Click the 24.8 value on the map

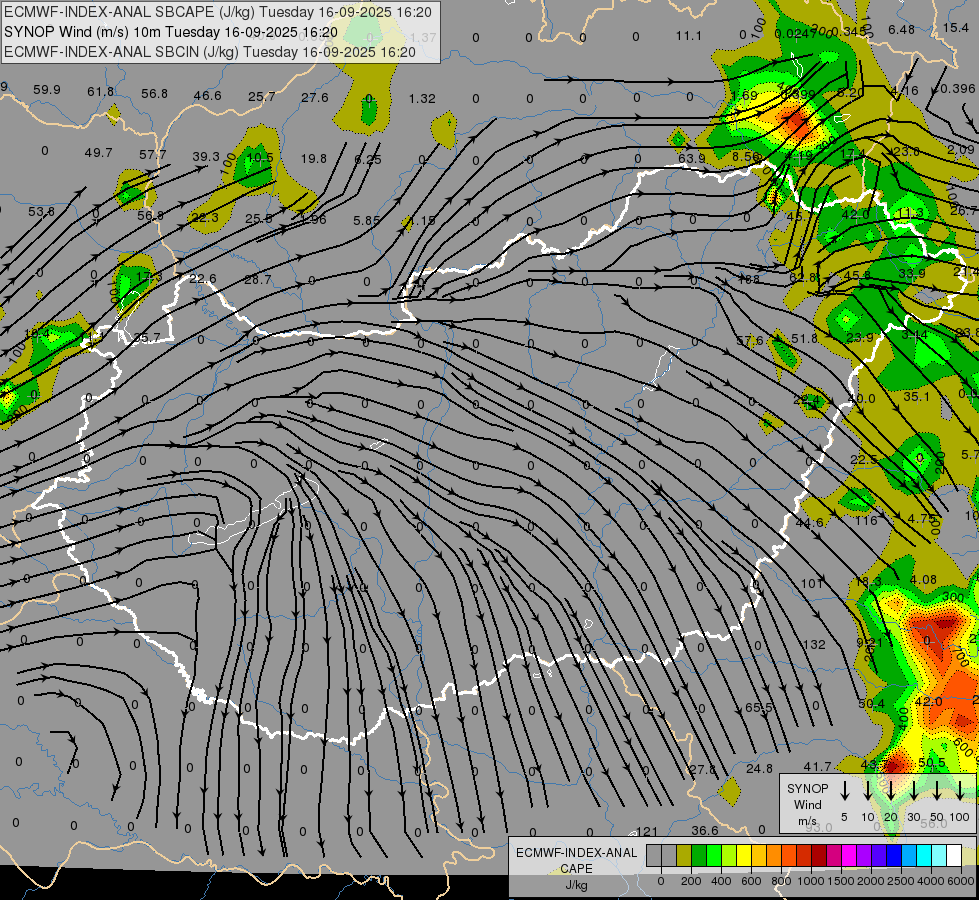[x=759, y=768]
